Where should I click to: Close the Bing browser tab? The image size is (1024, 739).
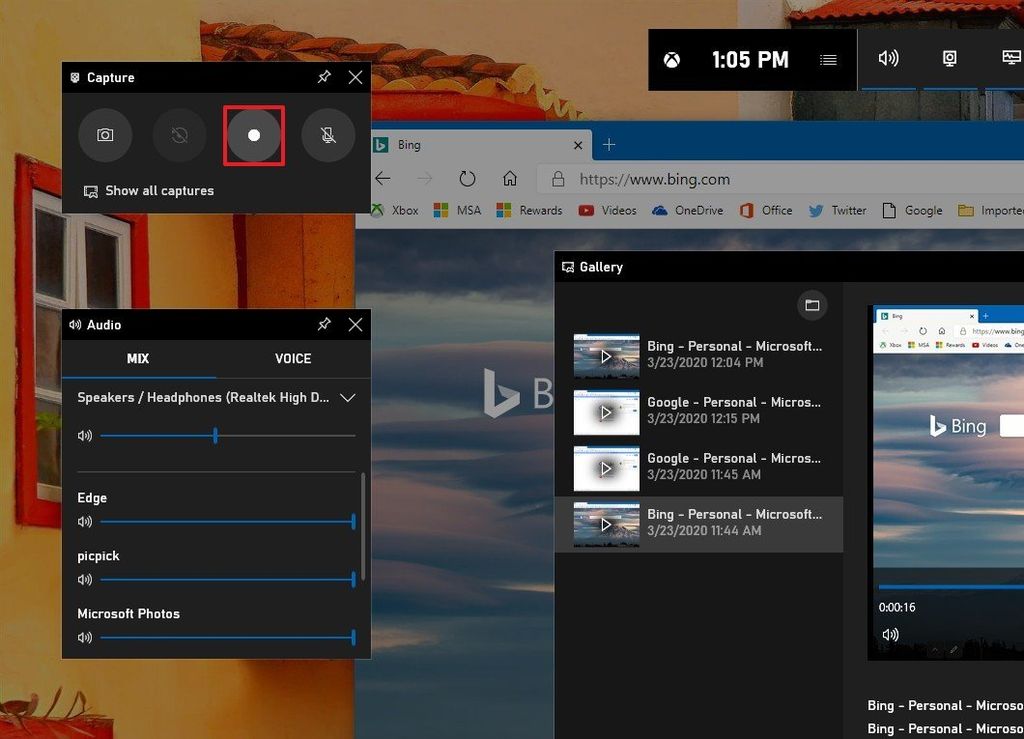click(578, 145)
